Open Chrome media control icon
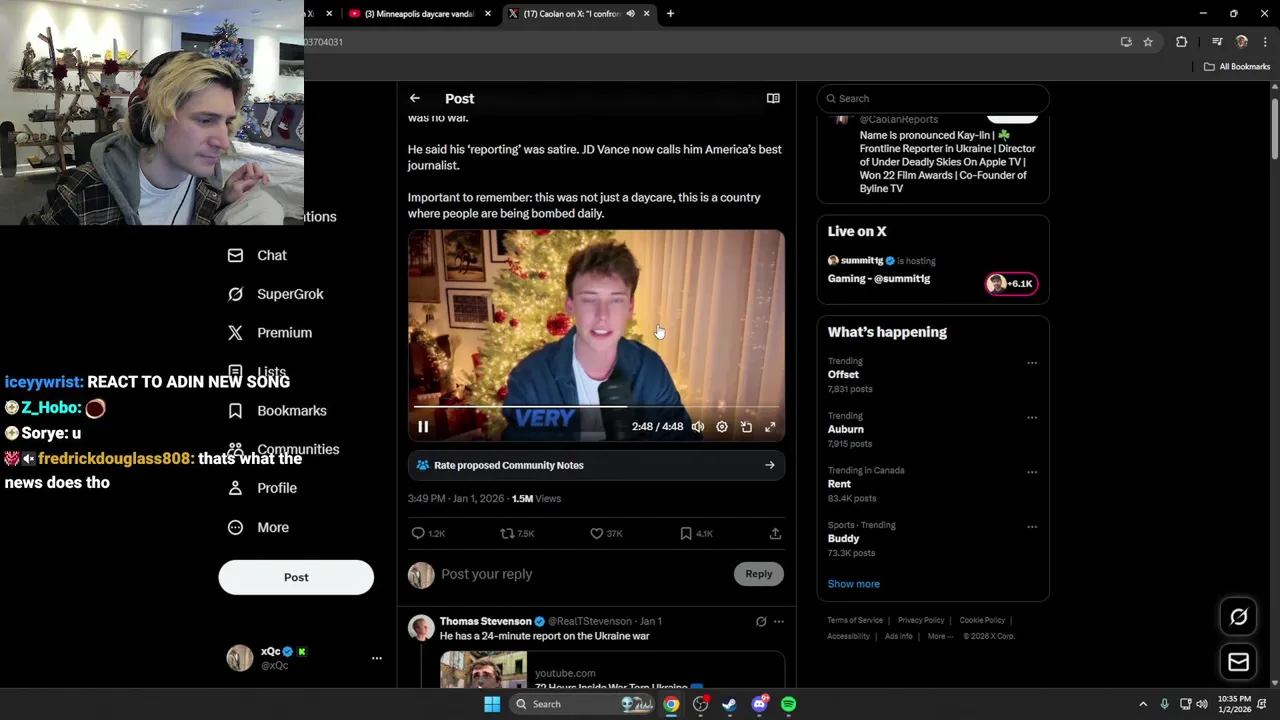1280x720 pixels. (x=1217, y=42)
